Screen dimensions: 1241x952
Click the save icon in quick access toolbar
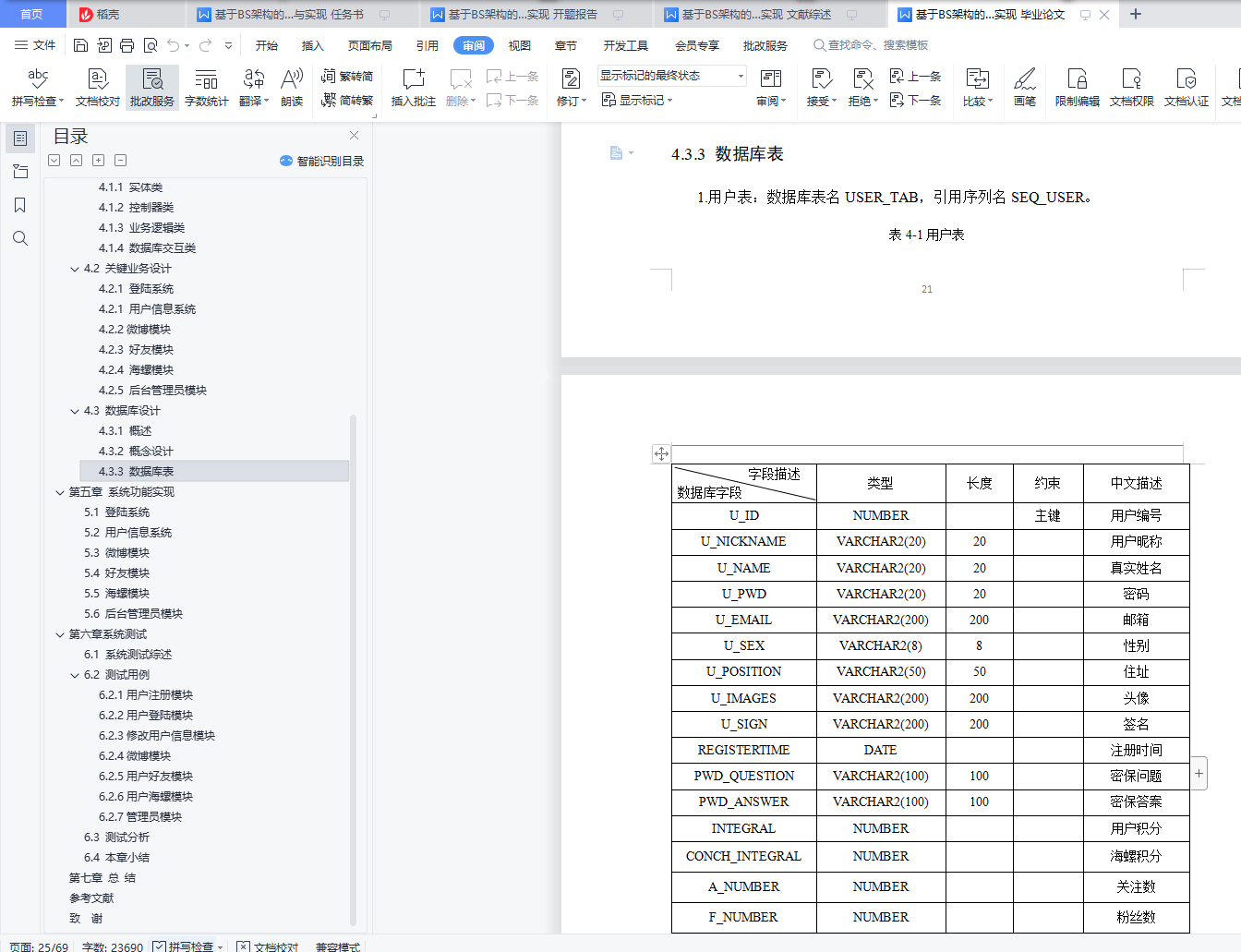(x=80, y=45)
